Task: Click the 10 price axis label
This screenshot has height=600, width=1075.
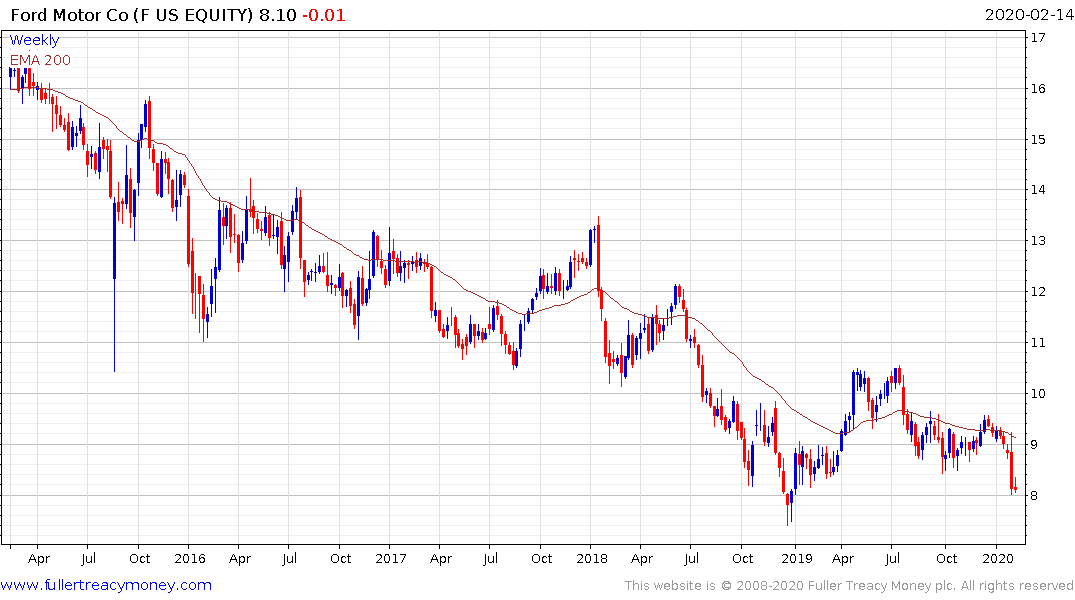Action: tap(1038, 394)
